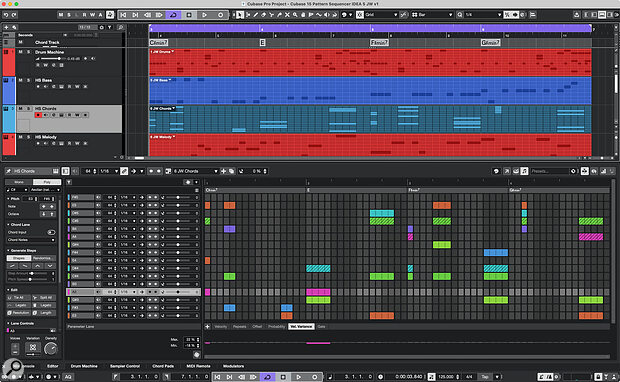Viewport: 620px width, 382px height.
Task: Select the Mute X tool
Action: tap(287, 15)
